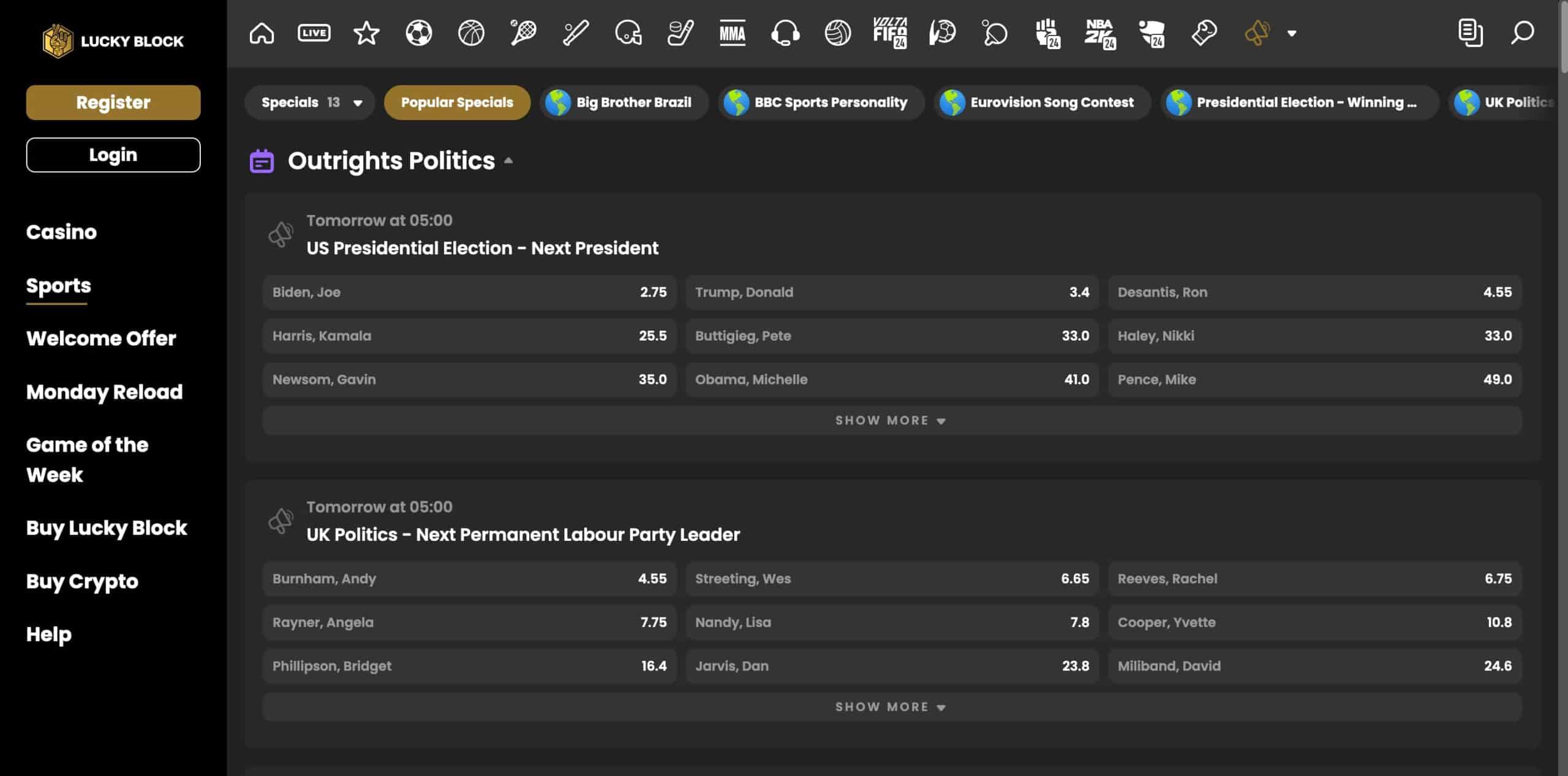Open Presidential Election - Winning tab
Viewport: 1568px width, 776px height.
click(1298, 102)
